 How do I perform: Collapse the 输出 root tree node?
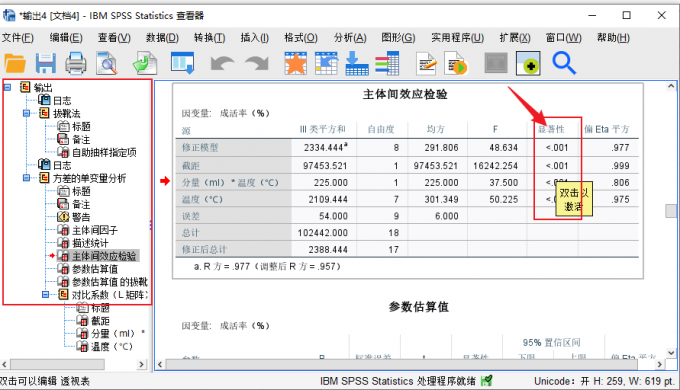pyautogui.click(x=7, y=87)
